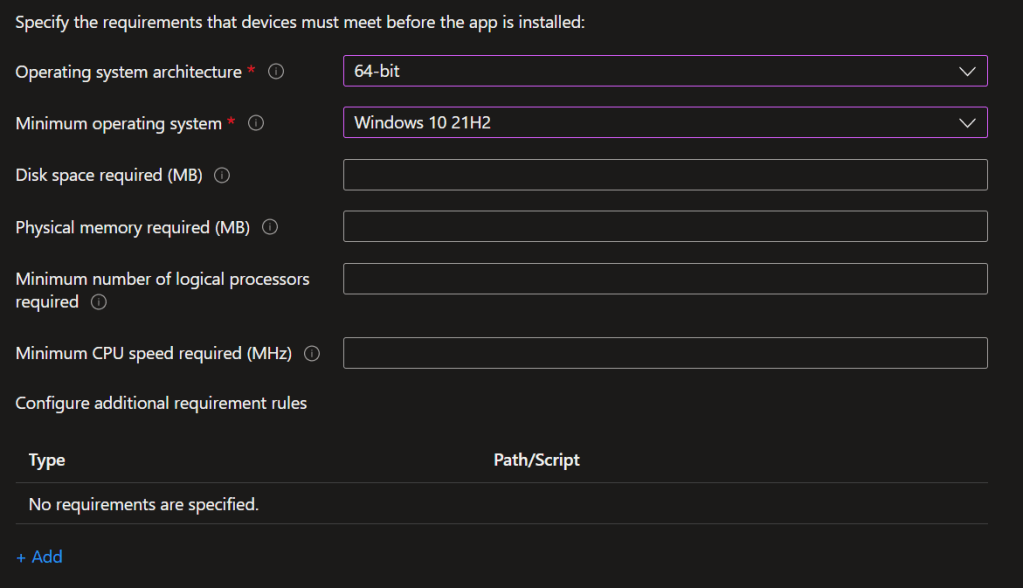Click the 'Minimum operating system' label text

(118, 124)
